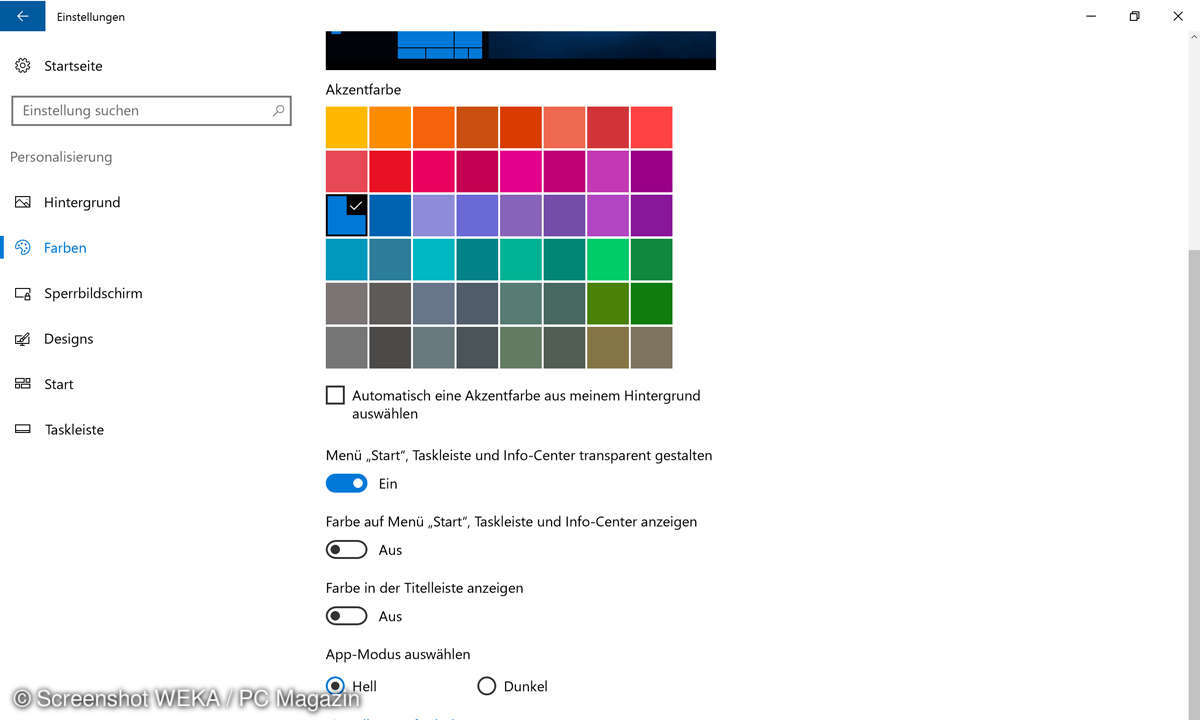This screenshot has height=720, width=1200.
Task: Click the Start tiles icon
Action: point(22,384)
